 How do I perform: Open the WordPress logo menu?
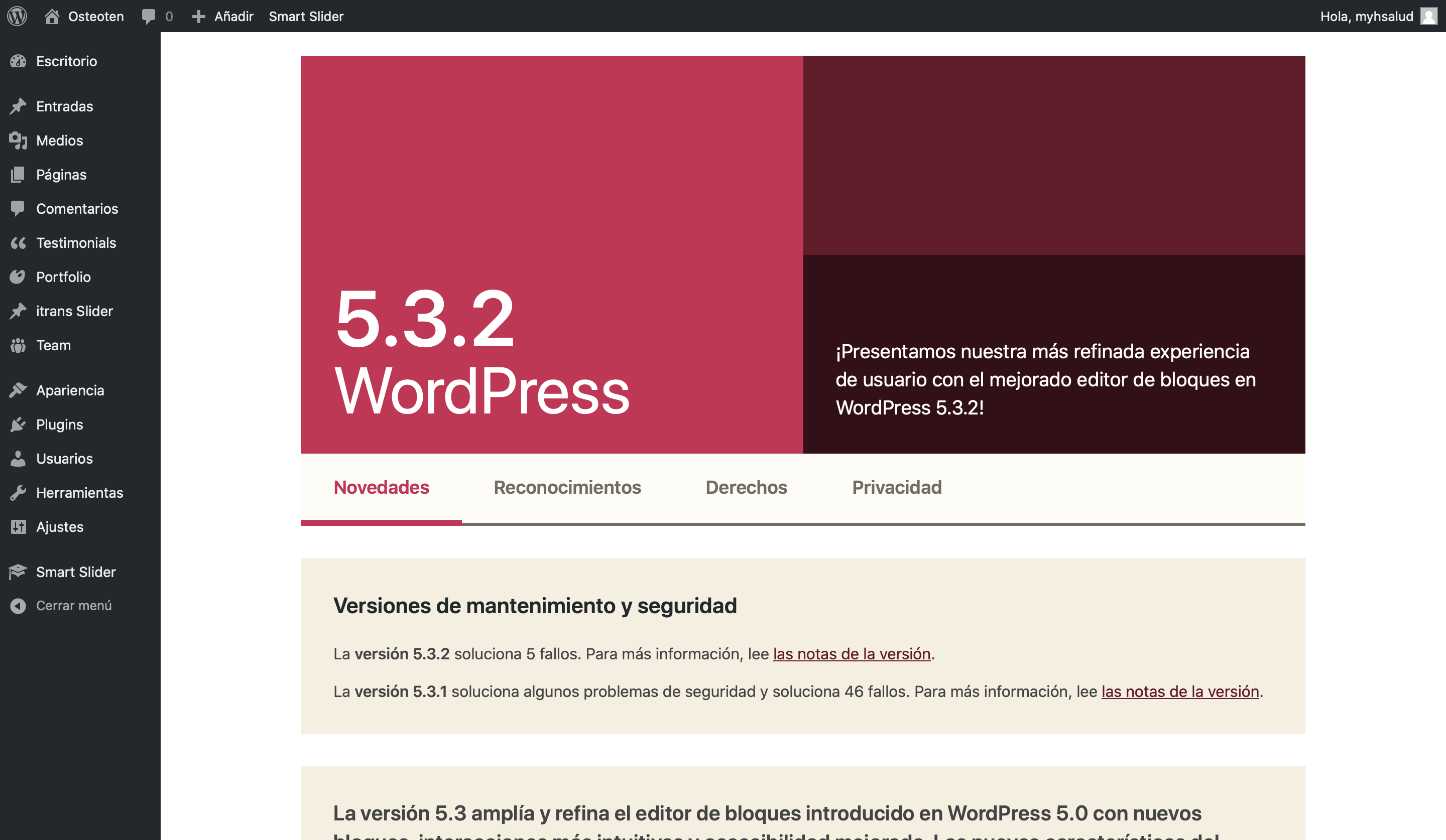click(17, 16)
